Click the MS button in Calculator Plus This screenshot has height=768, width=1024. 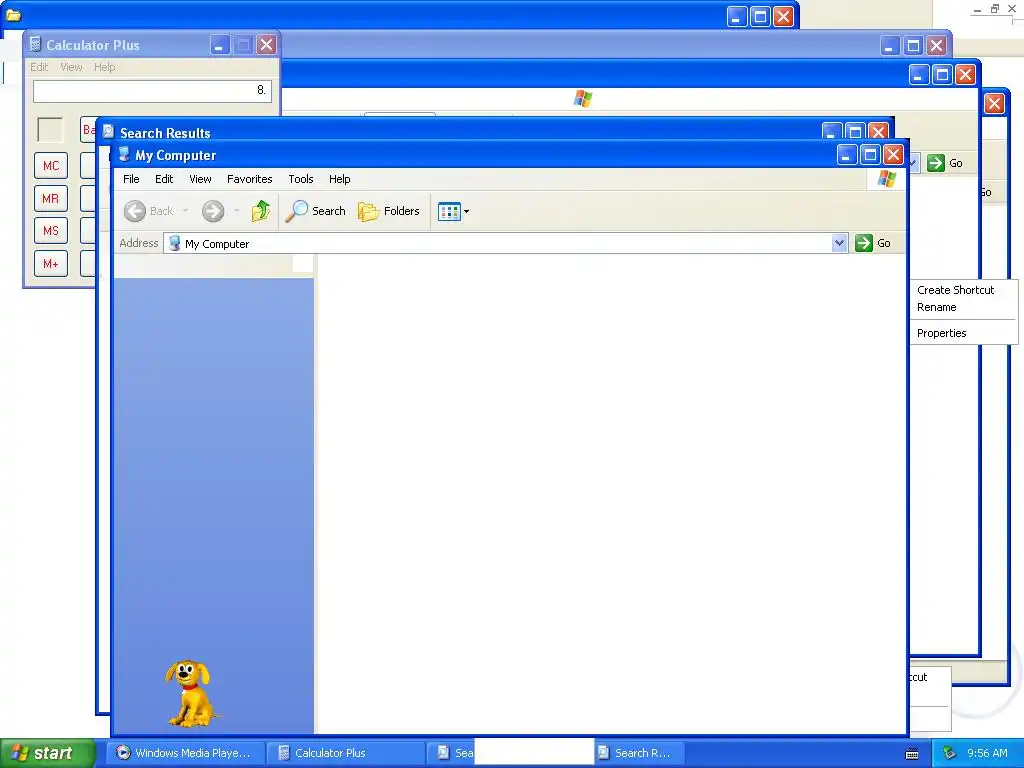[x=51, y=231]
